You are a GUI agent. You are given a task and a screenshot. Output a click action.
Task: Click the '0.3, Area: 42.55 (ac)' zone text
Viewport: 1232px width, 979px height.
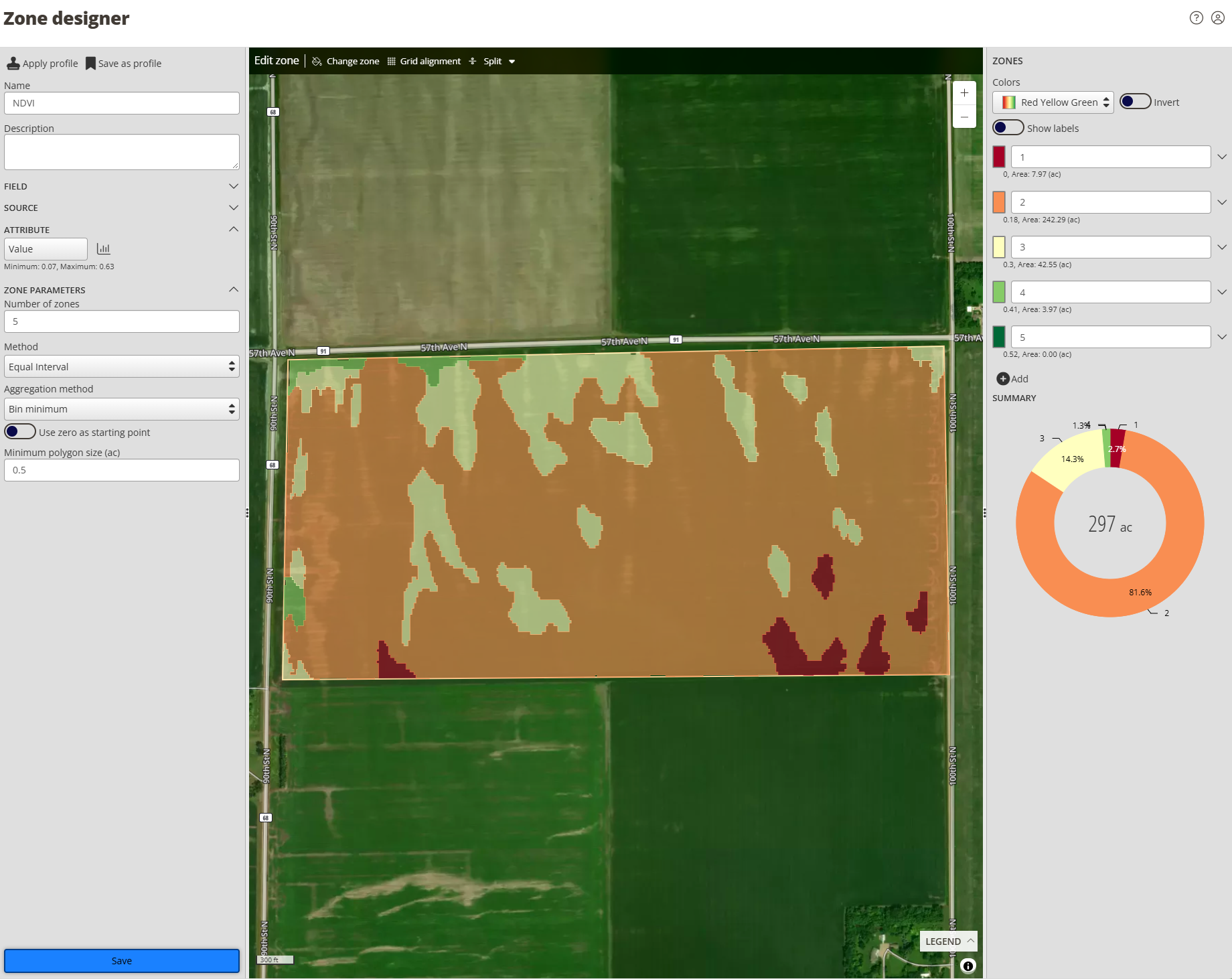[1037, 265]
